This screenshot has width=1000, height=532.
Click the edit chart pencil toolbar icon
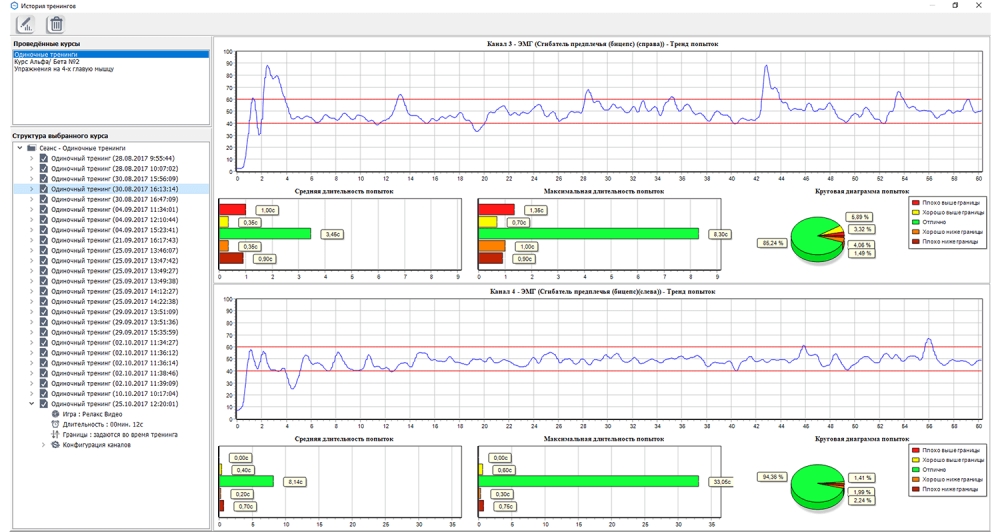[24, 24]
